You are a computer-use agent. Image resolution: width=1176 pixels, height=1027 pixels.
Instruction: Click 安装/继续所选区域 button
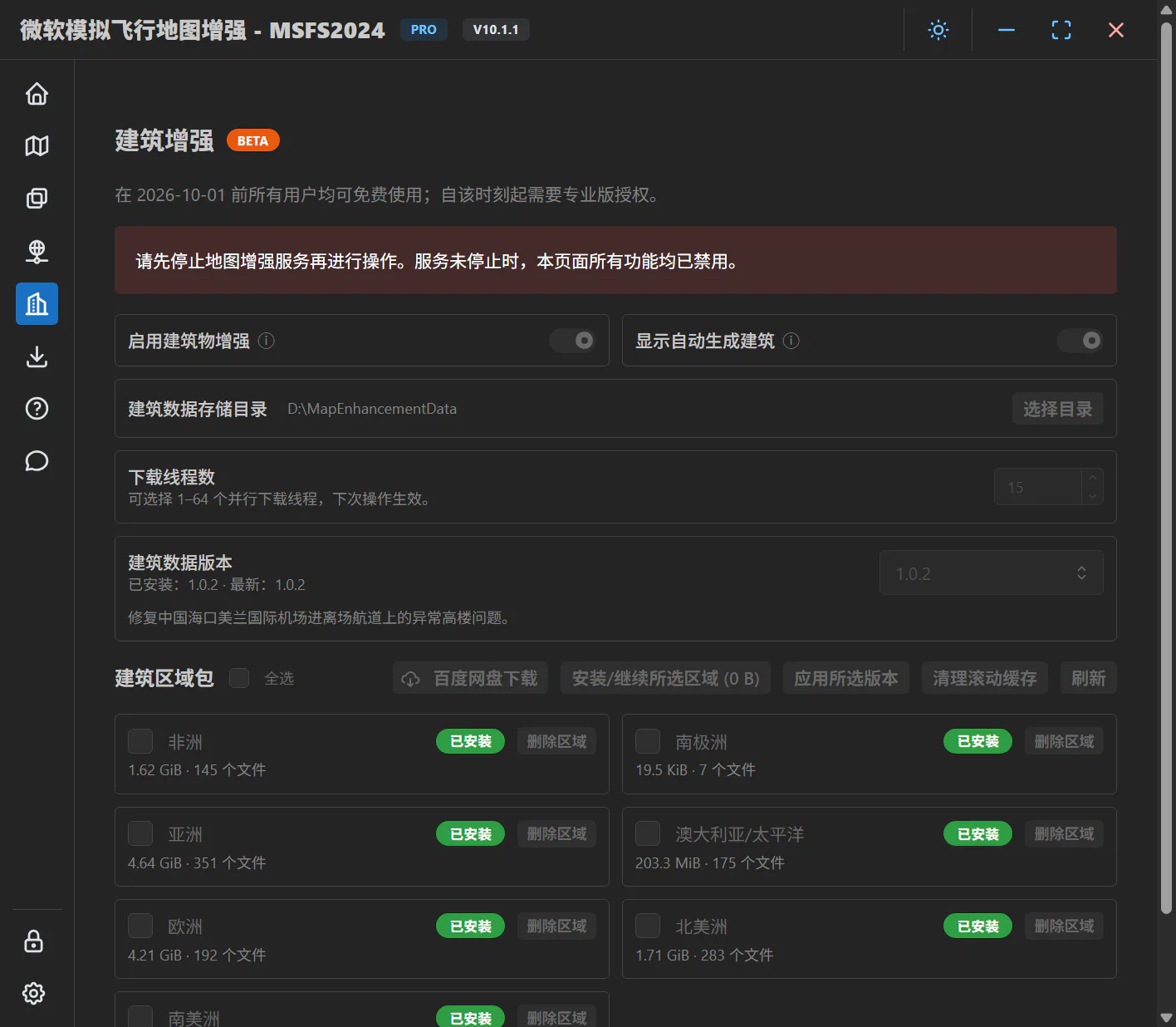click(x=665, y=678)
